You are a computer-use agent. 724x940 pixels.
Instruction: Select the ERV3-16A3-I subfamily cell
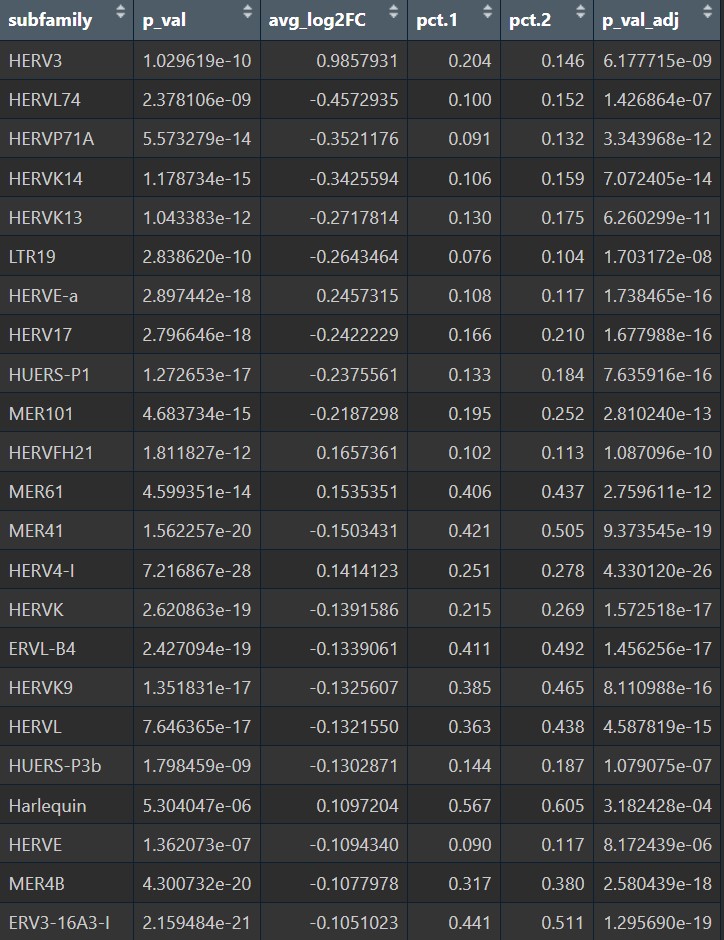(x=59, y=922)
